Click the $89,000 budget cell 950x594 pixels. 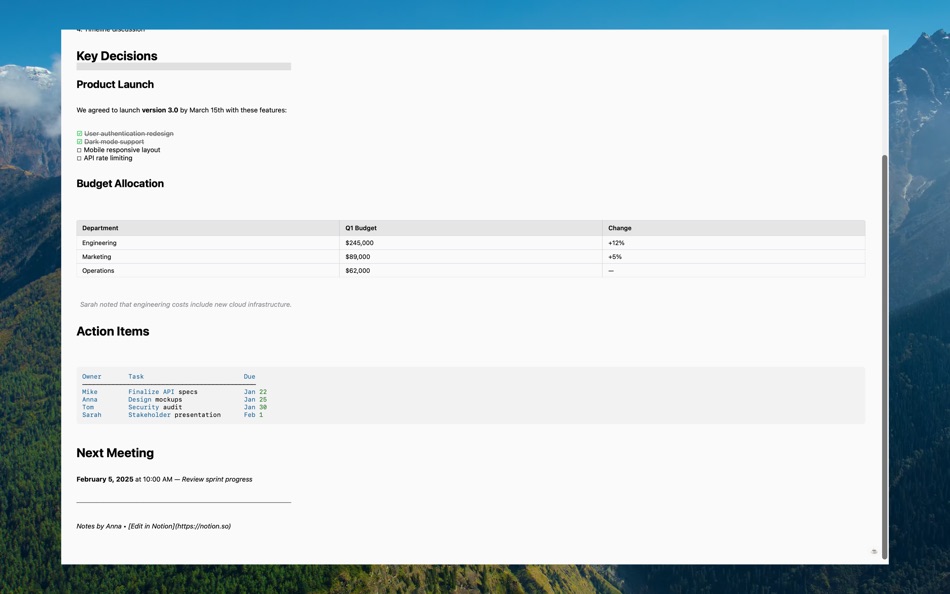471,256
